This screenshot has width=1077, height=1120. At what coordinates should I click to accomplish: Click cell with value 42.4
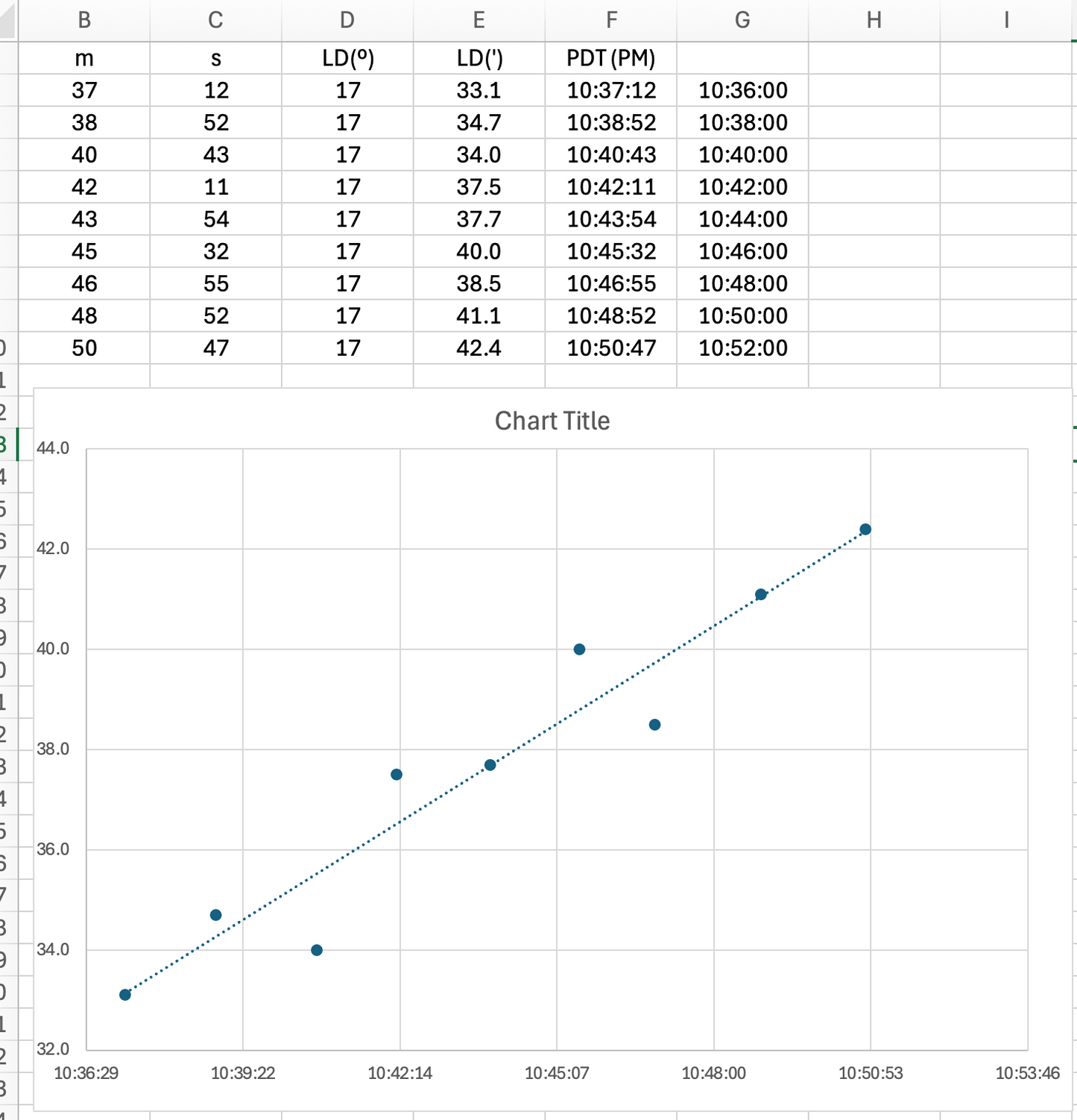(479, 347)
